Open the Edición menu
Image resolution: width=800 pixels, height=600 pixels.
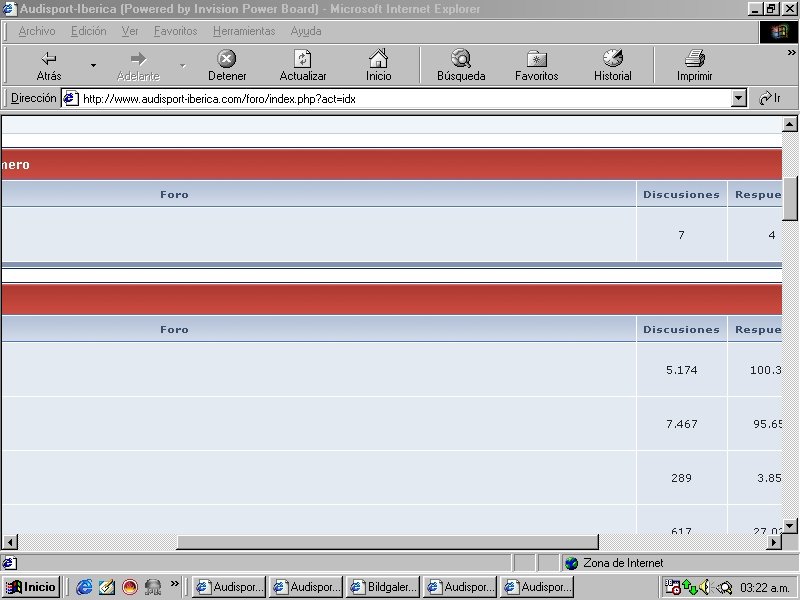coord(88,31)
